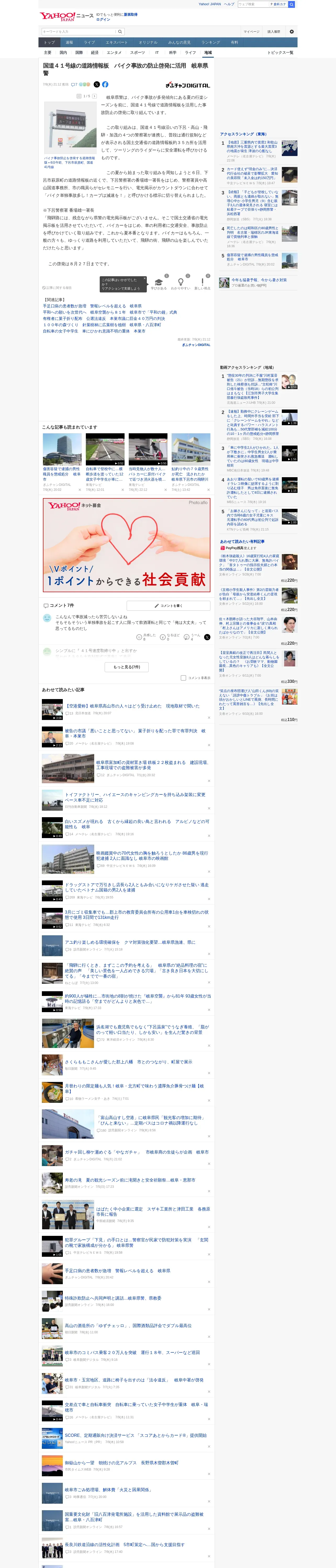Open article 御嶽山から一望 朝焼けの北アルプス

click(x=122, y=1463)
